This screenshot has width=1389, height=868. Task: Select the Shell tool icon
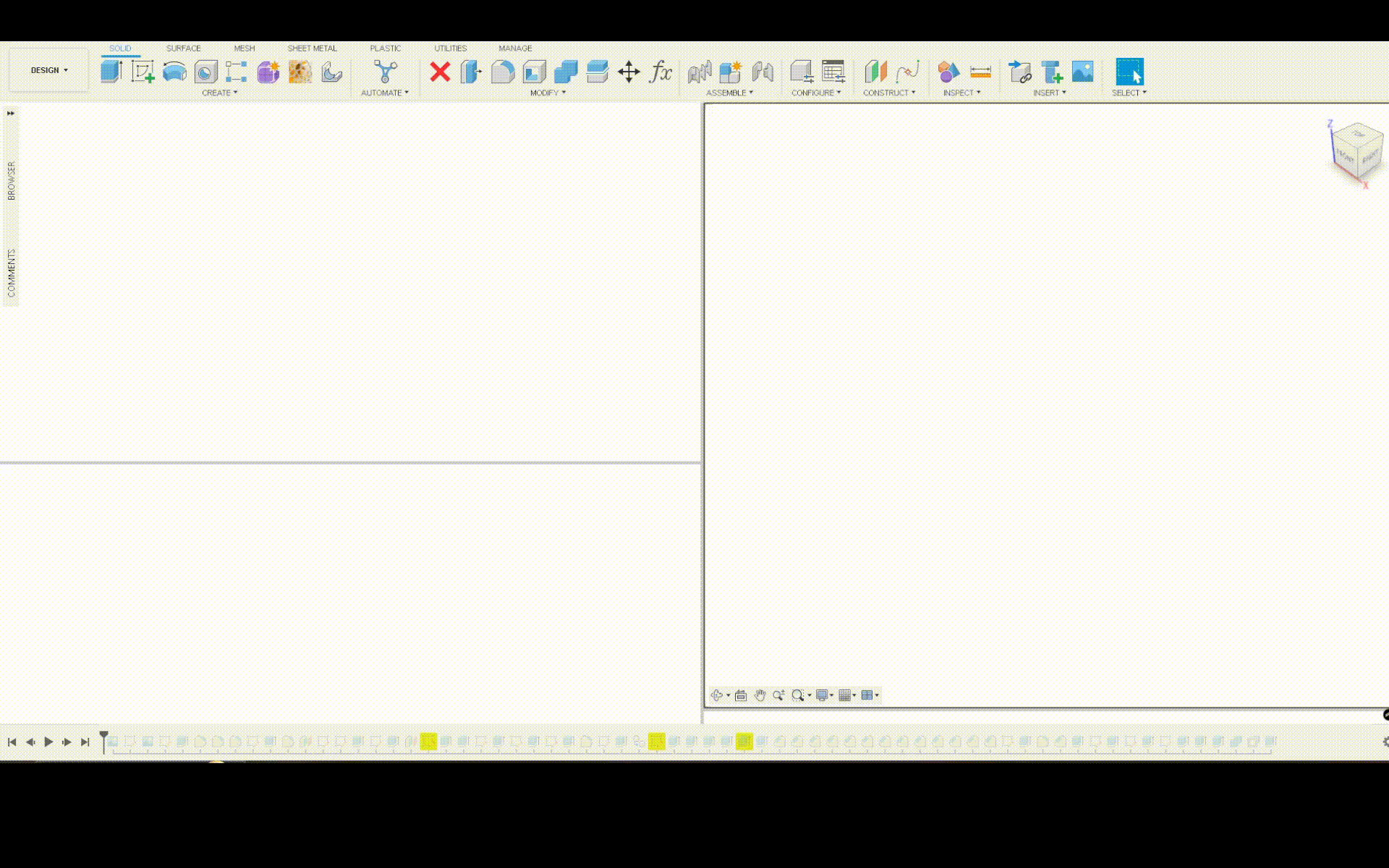(535, 72)
